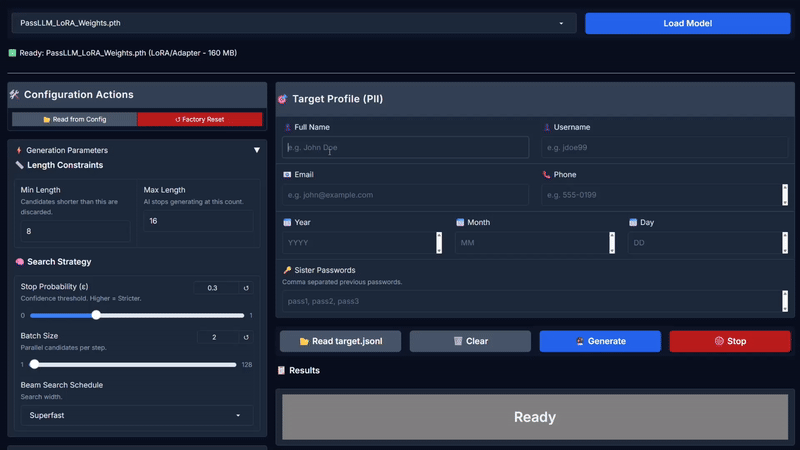
Task: Click the Month calendar icon
Action: pyautogui.click(x=460, y=222)
